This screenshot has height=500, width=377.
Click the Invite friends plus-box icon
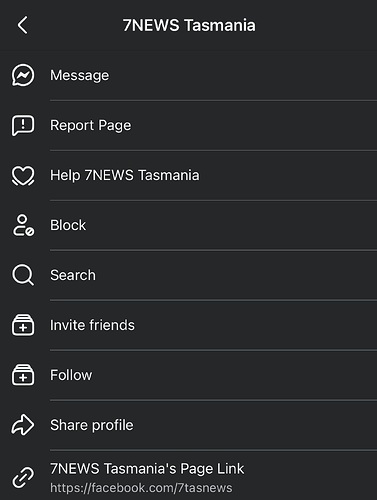[23, 325]
